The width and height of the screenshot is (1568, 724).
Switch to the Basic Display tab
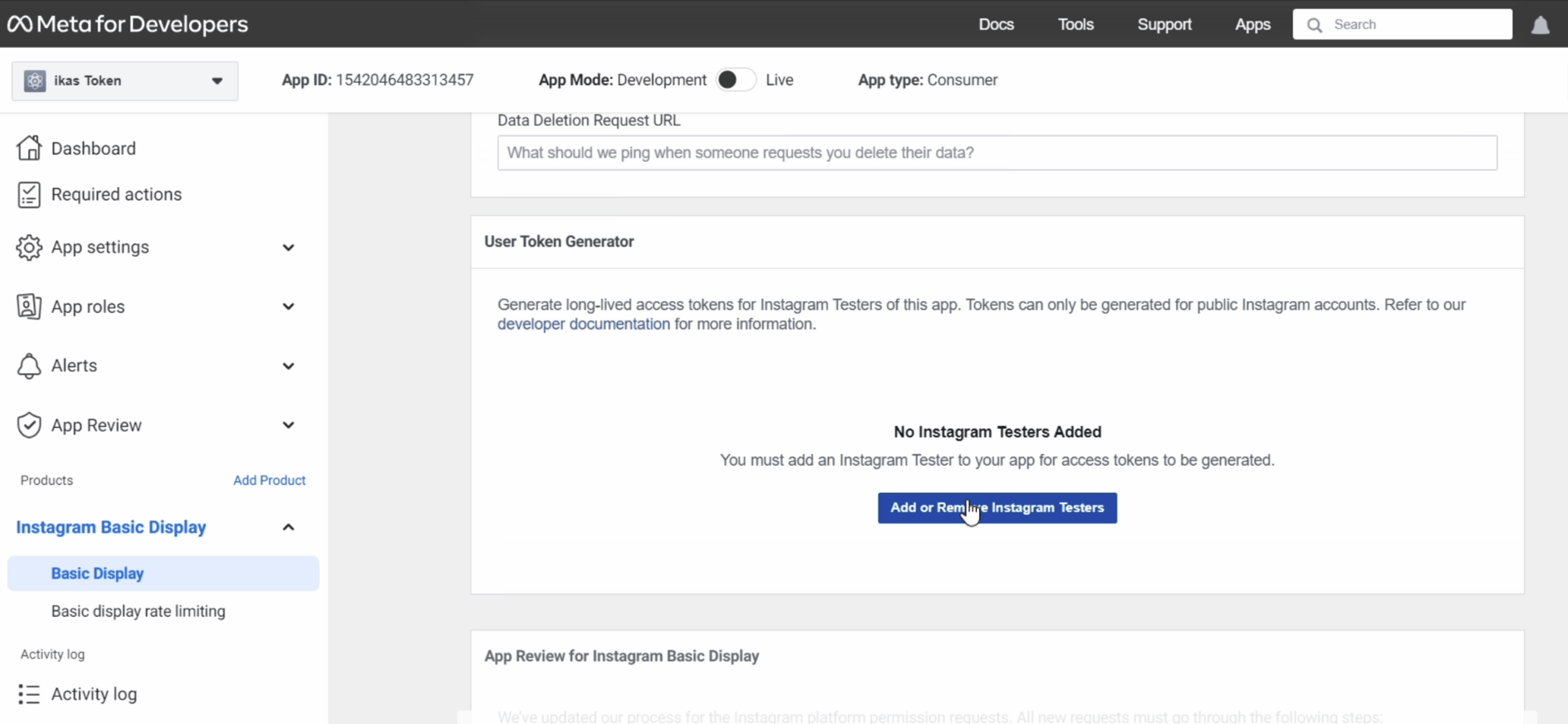pos(96,574)
